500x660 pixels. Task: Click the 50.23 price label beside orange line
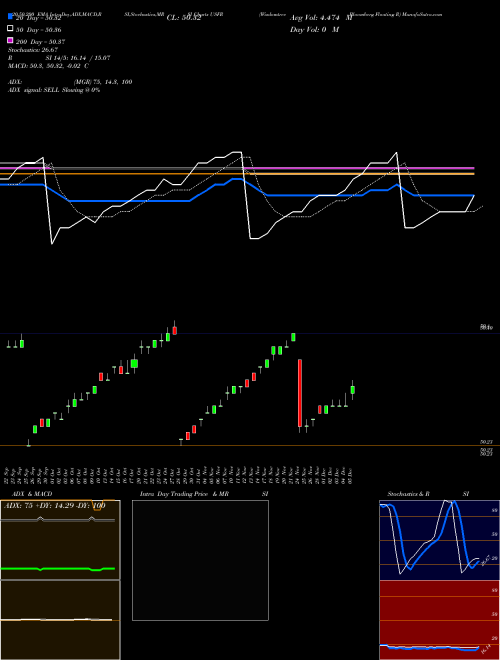coord(487,442)
